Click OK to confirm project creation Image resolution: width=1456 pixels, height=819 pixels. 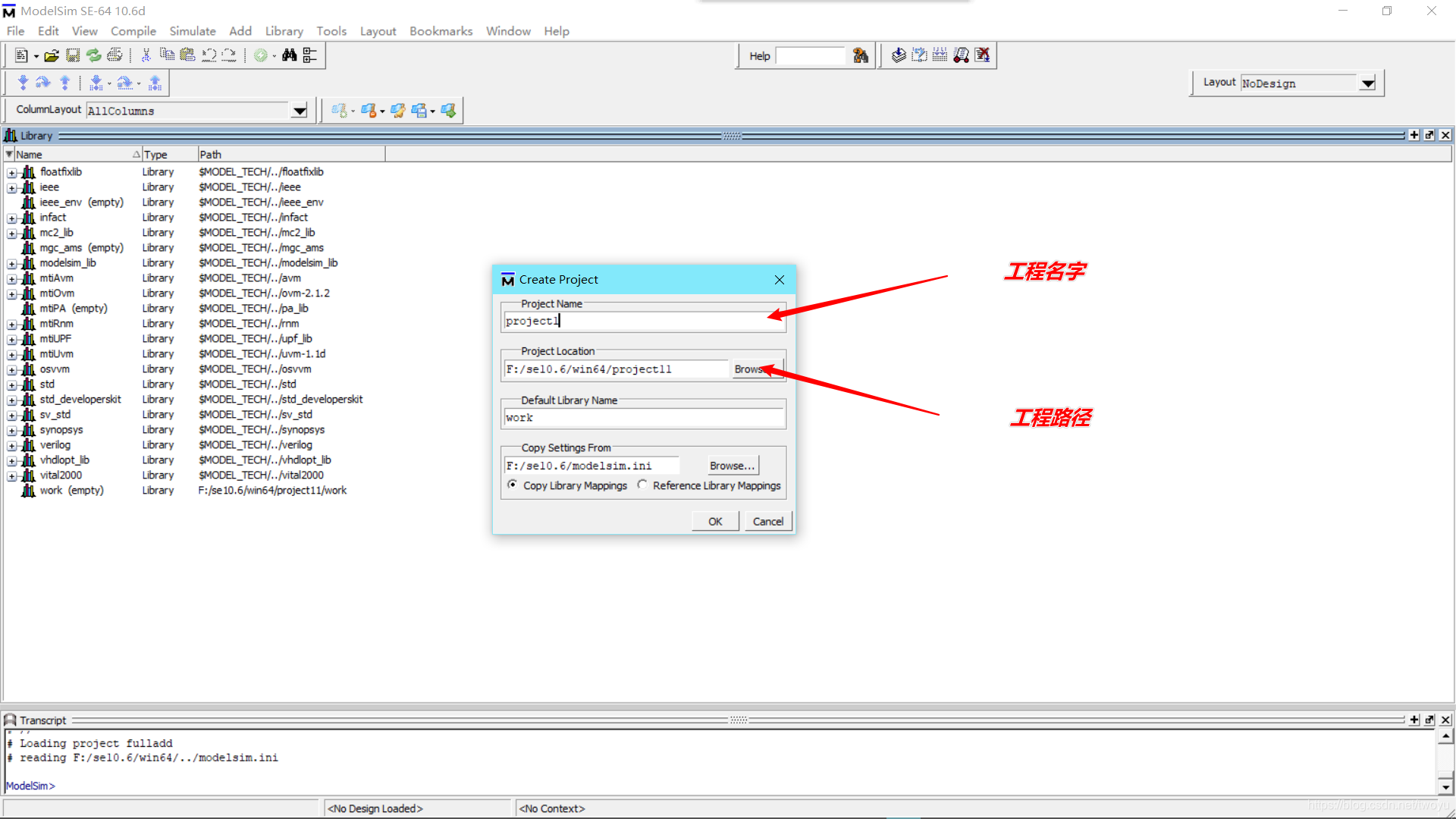click(715, 521)
